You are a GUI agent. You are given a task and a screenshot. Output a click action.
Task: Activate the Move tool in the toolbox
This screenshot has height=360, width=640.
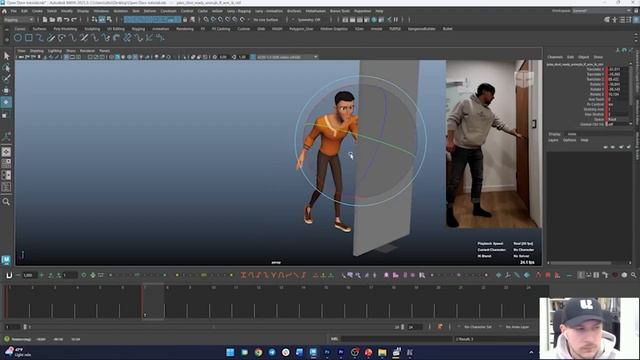(6, 90)
